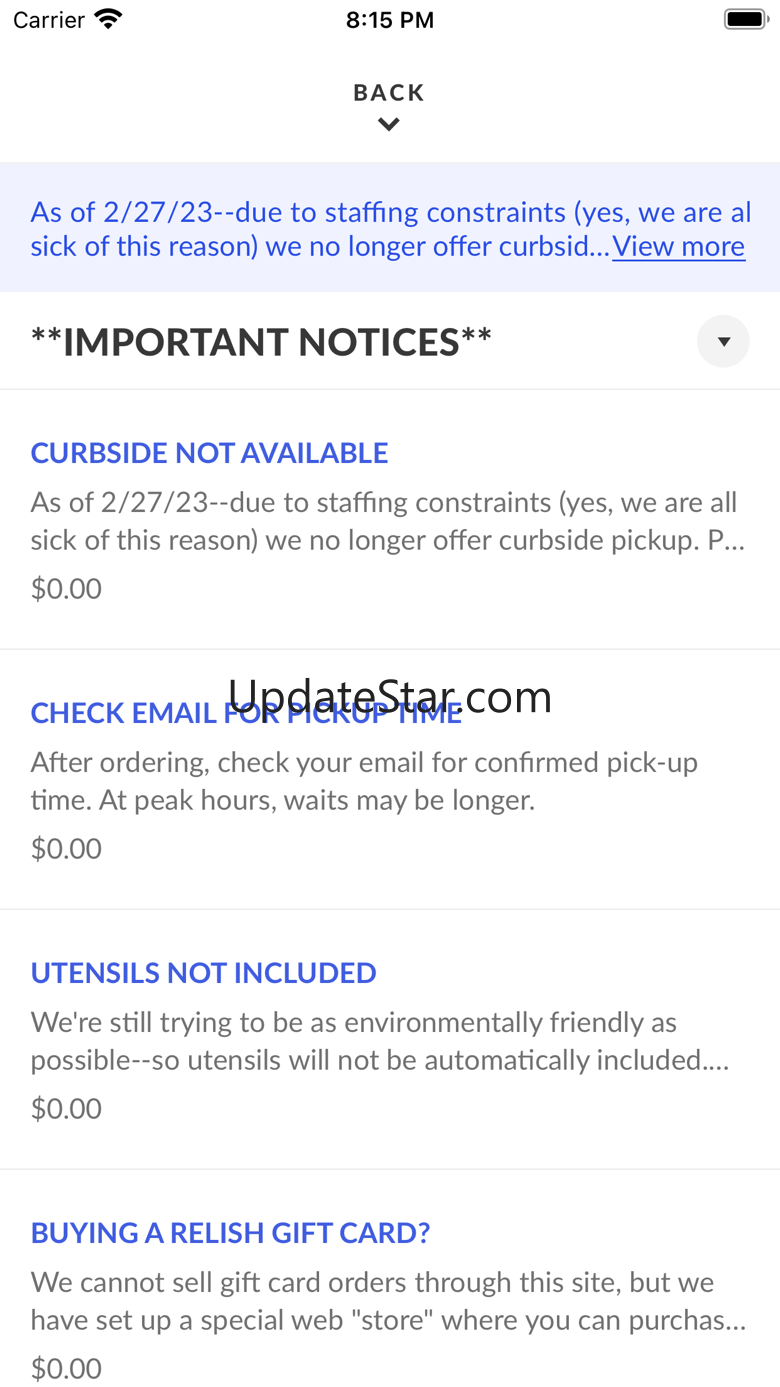Select the environmentally friendly utensils description
Viewport: 780px width, 1387px height.
380,1041
